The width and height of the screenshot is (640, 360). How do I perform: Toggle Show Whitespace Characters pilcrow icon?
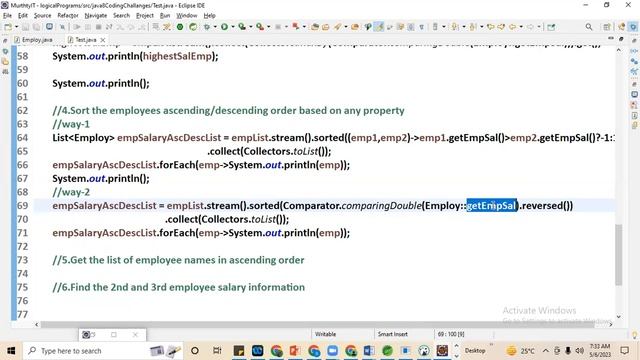[x=422, y=27]
